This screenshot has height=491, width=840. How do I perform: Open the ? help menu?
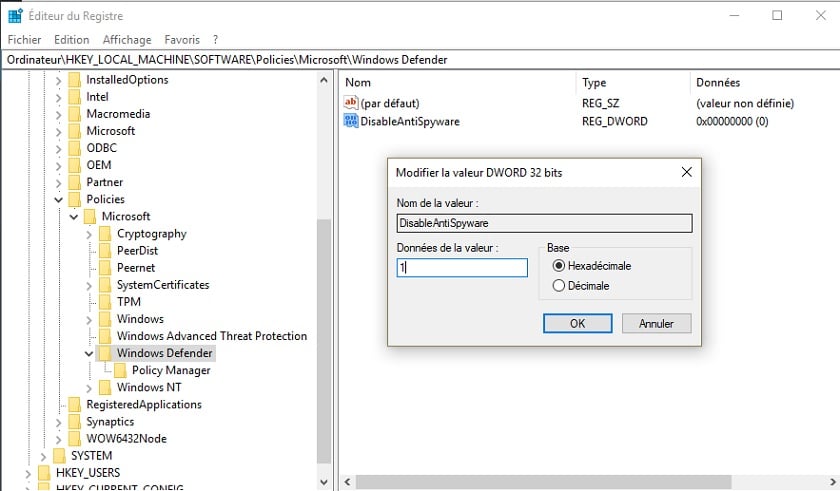click(215, 40)
